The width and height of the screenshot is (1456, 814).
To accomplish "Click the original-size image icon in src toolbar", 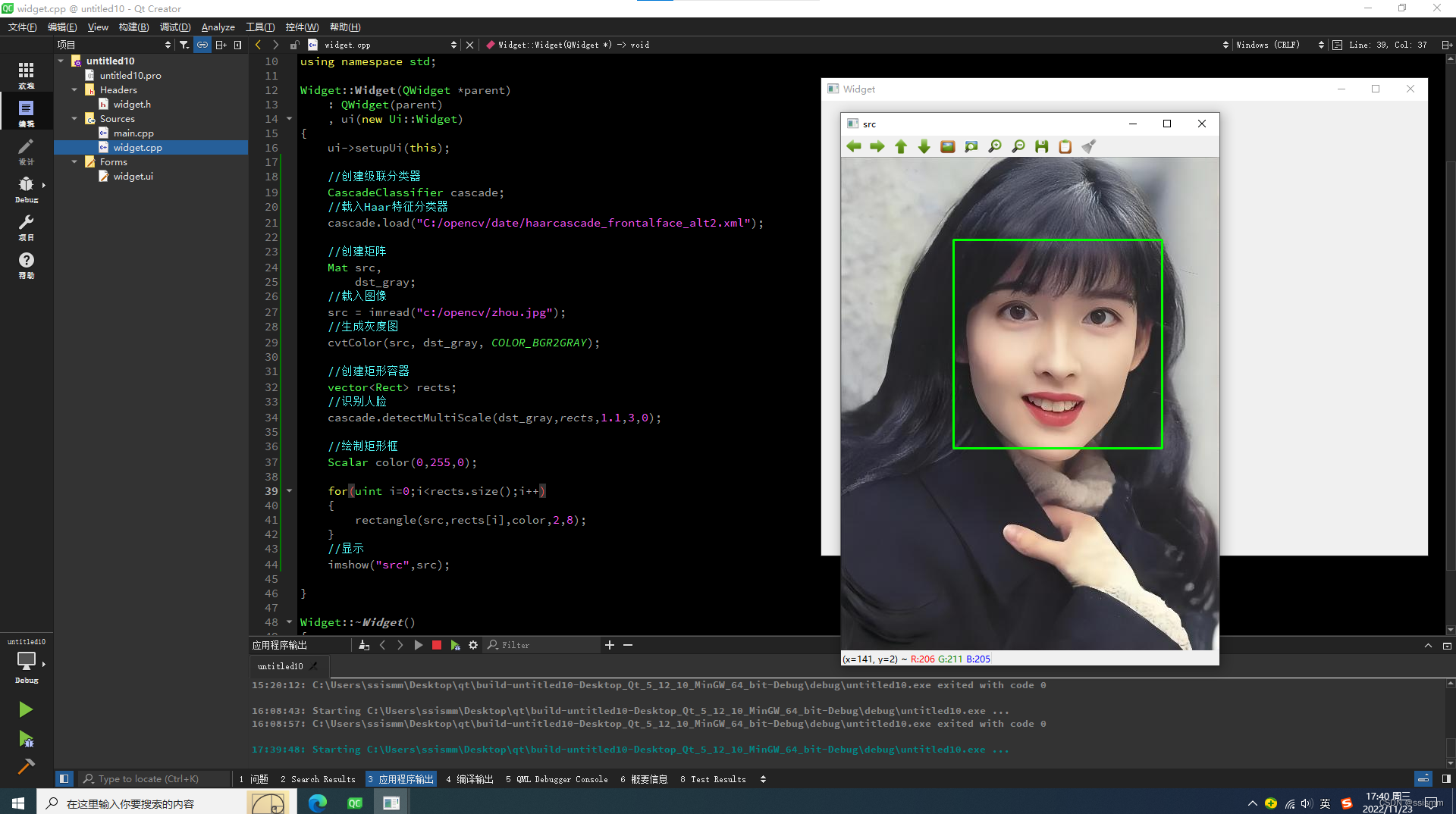I will [948, 146].
